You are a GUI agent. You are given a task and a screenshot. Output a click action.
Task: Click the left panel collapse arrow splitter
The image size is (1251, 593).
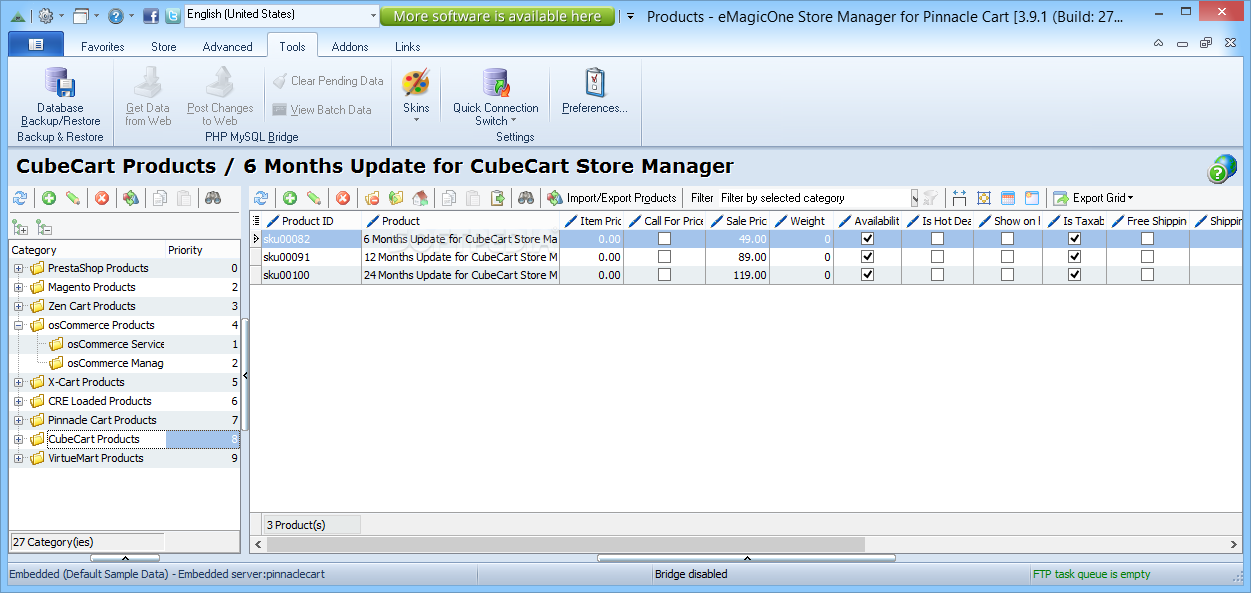pyautogui.click(x=245, y=375)
